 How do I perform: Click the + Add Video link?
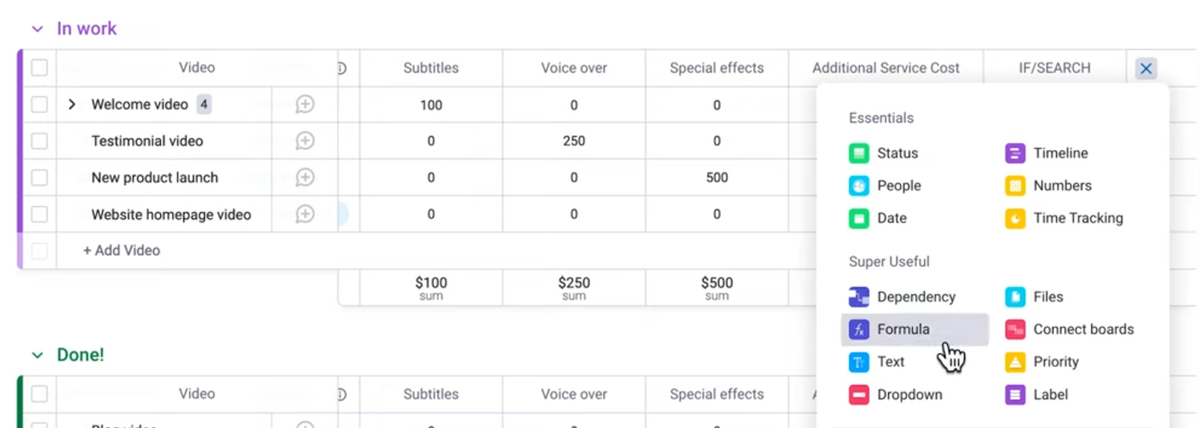[x=121, y=251]
